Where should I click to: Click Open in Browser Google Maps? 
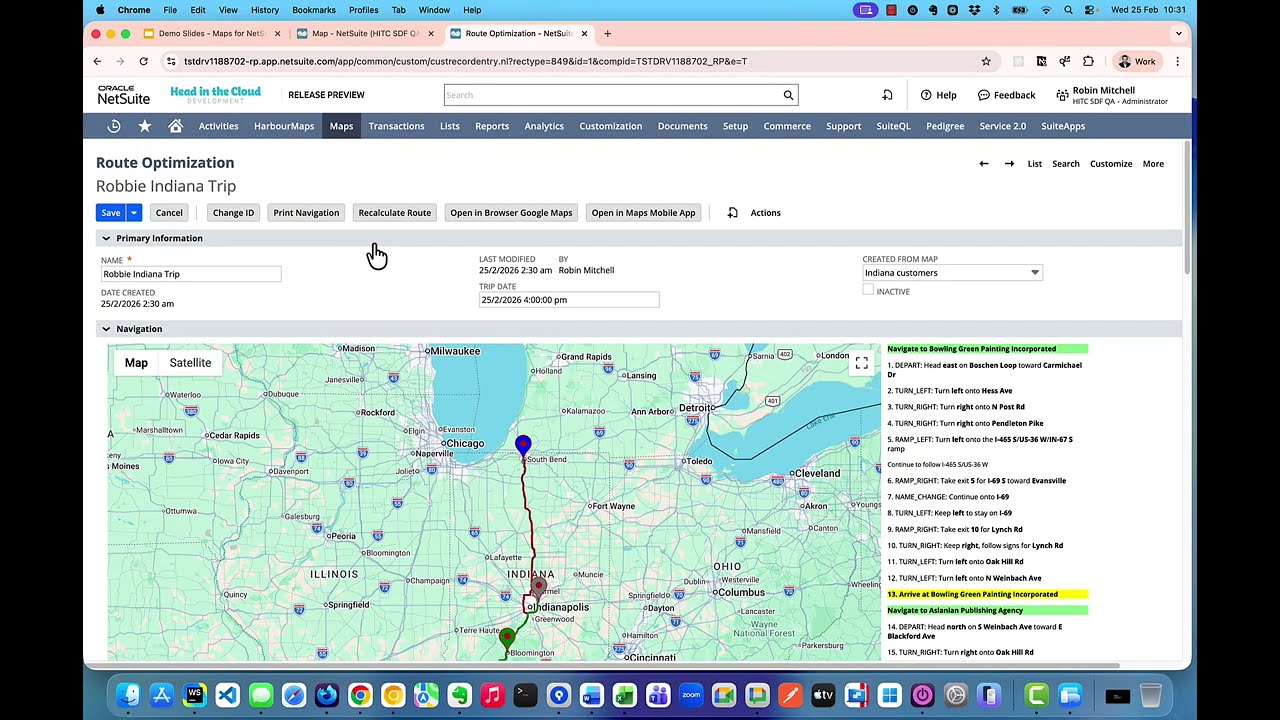tap(511, 212)
